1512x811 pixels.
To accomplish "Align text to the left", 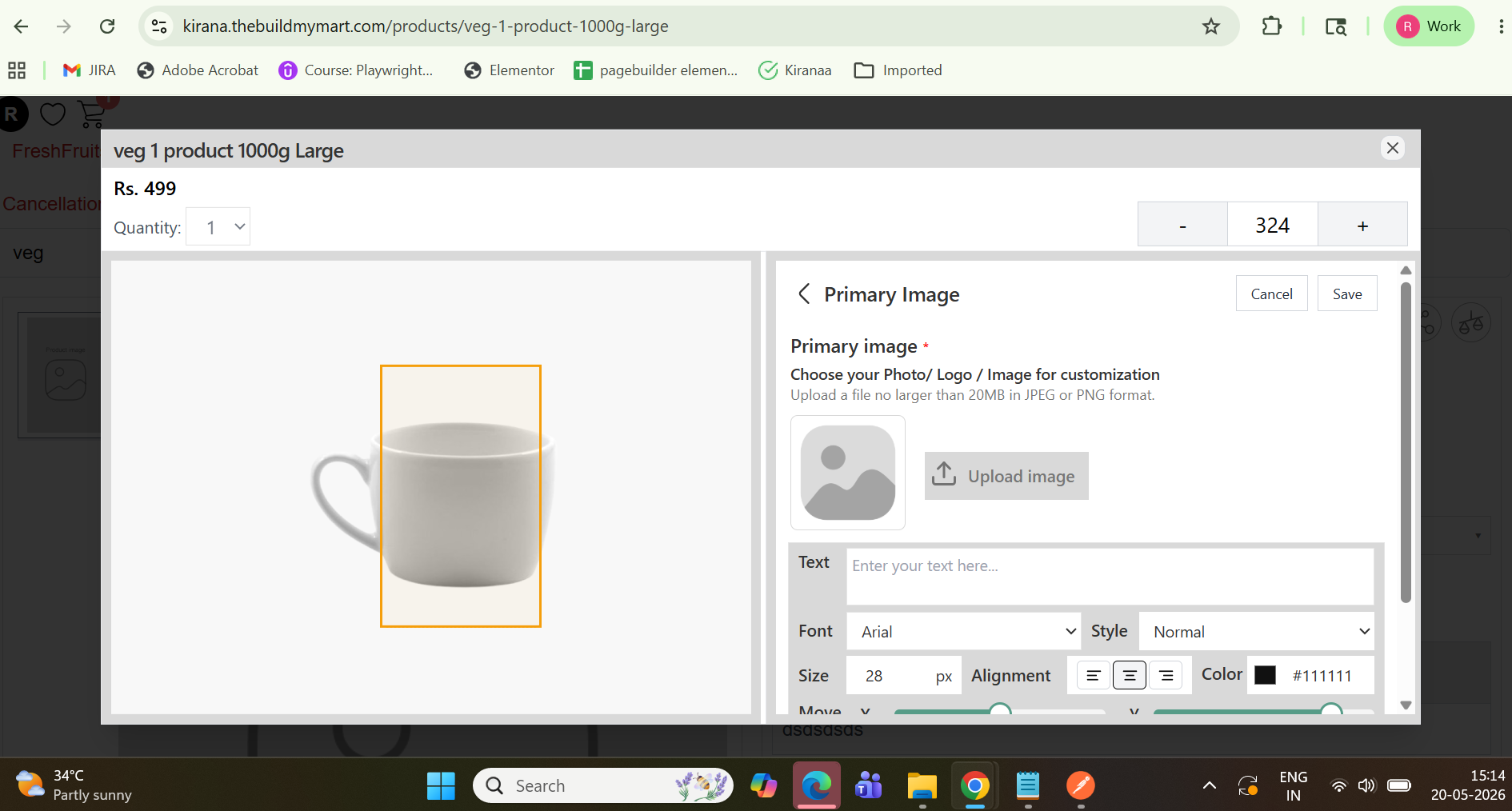I will [1093, 675].
